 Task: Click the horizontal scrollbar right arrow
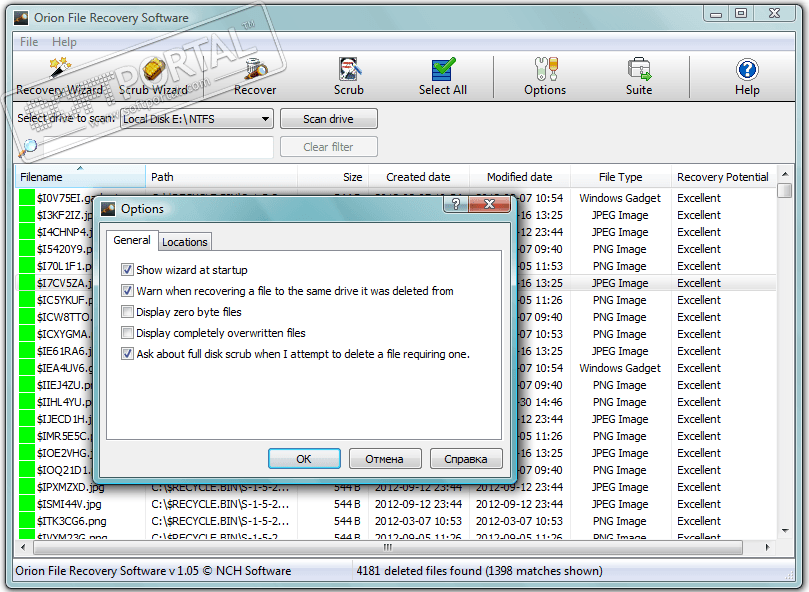point(767,547)
